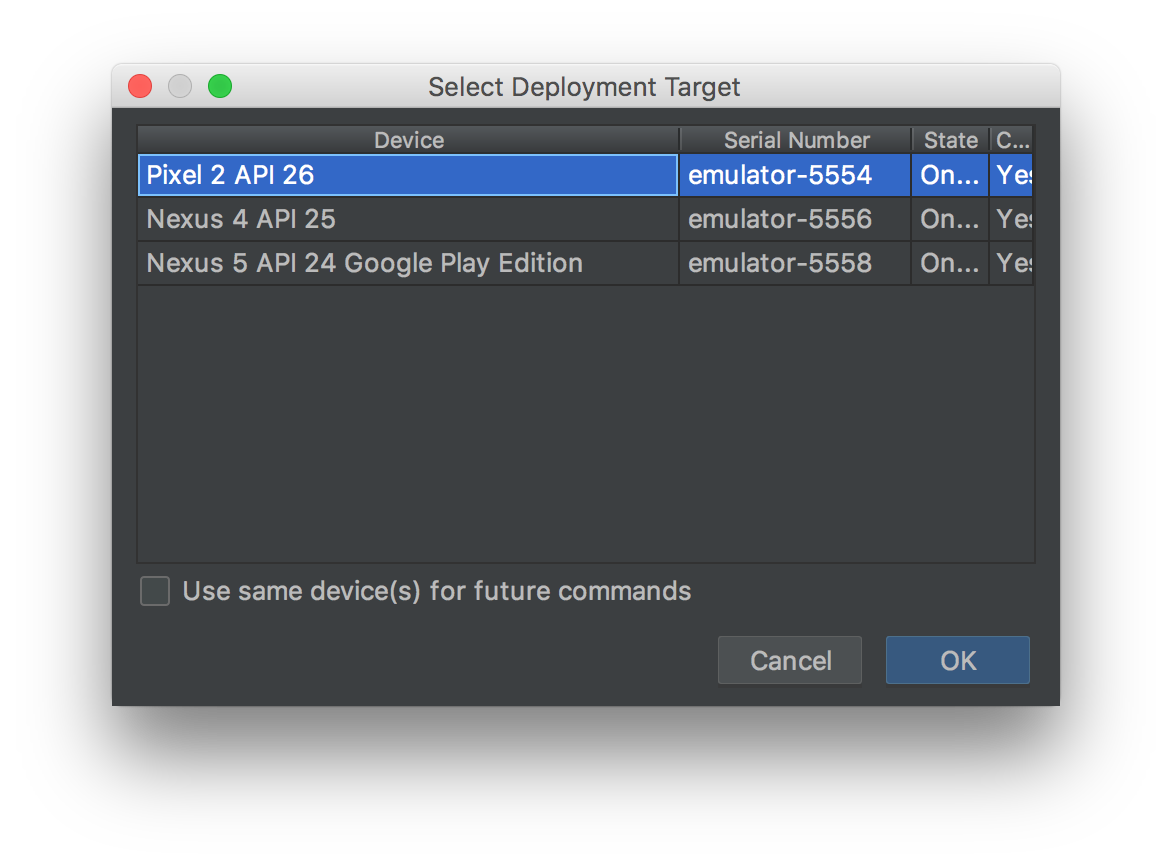Viewport: 1172px width, 866px height.
Task: Click the Yes cell in emulator-5556 row
Action: click(x=1012, y=219)
